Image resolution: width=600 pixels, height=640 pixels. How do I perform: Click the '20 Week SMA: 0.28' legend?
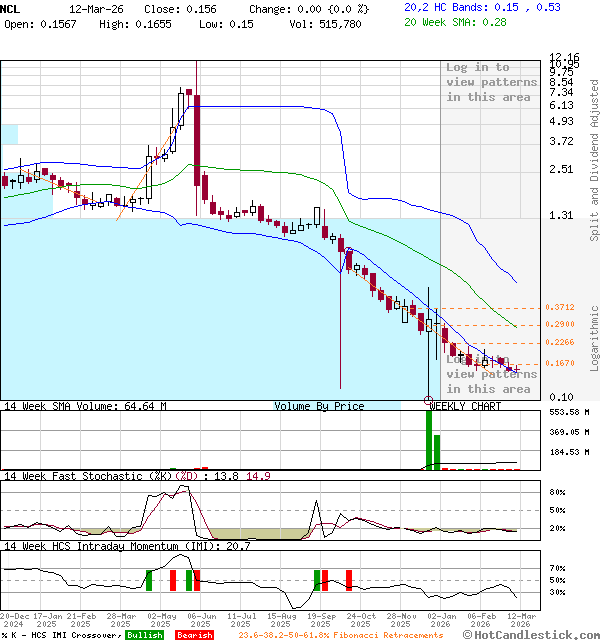[464, 23]
